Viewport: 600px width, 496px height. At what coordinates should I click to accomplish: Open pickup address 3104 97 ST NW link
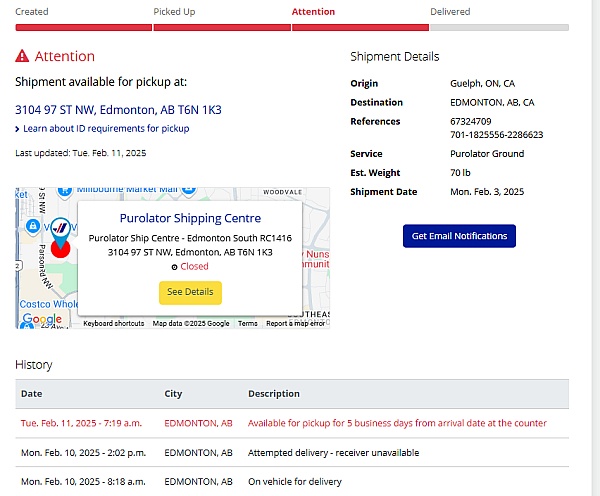[x=118, y=110]
